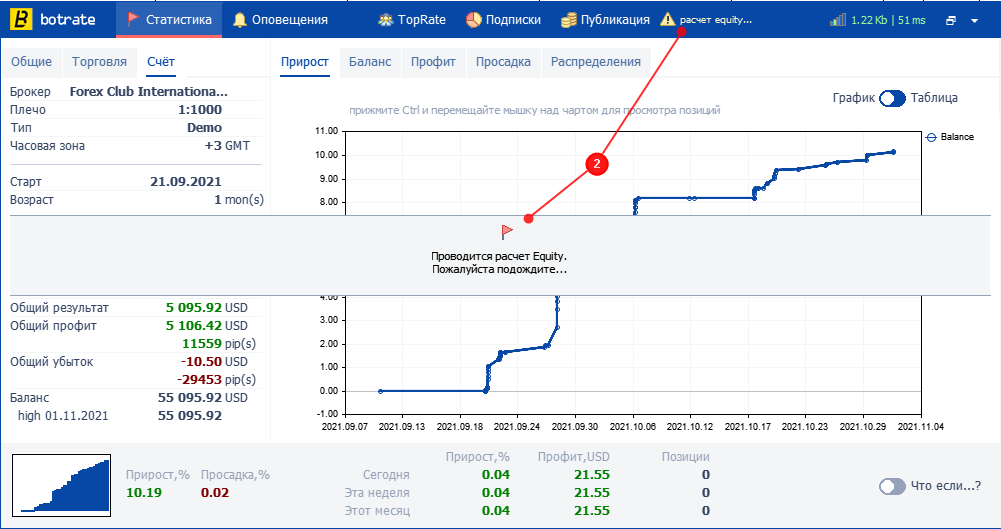This screenshot has height=529, width=1001.
Task: Click the Публикация coins icon
Action: point(569,20)
